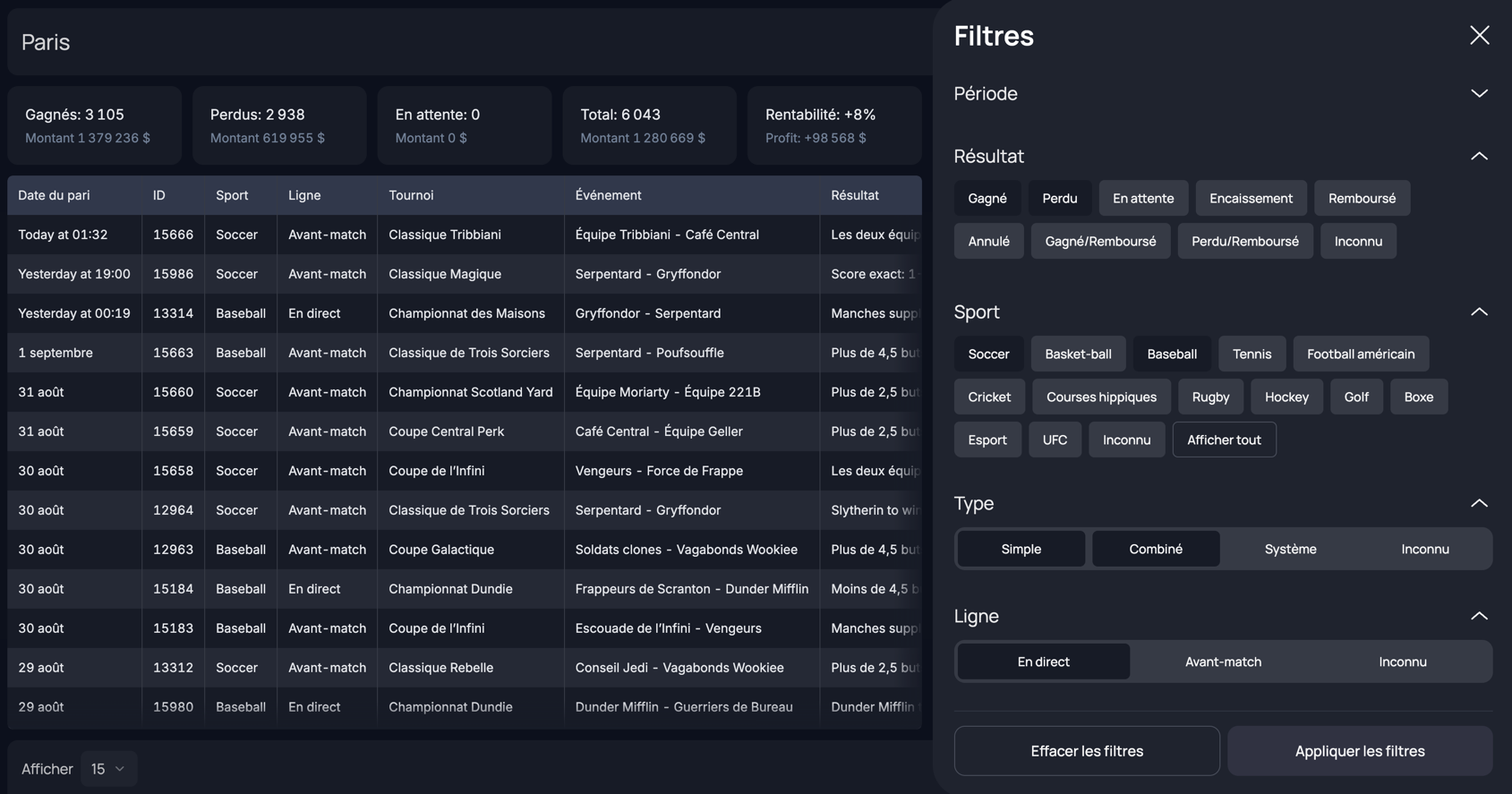Open bet row with ID 15666

click(x=173, y=235)
